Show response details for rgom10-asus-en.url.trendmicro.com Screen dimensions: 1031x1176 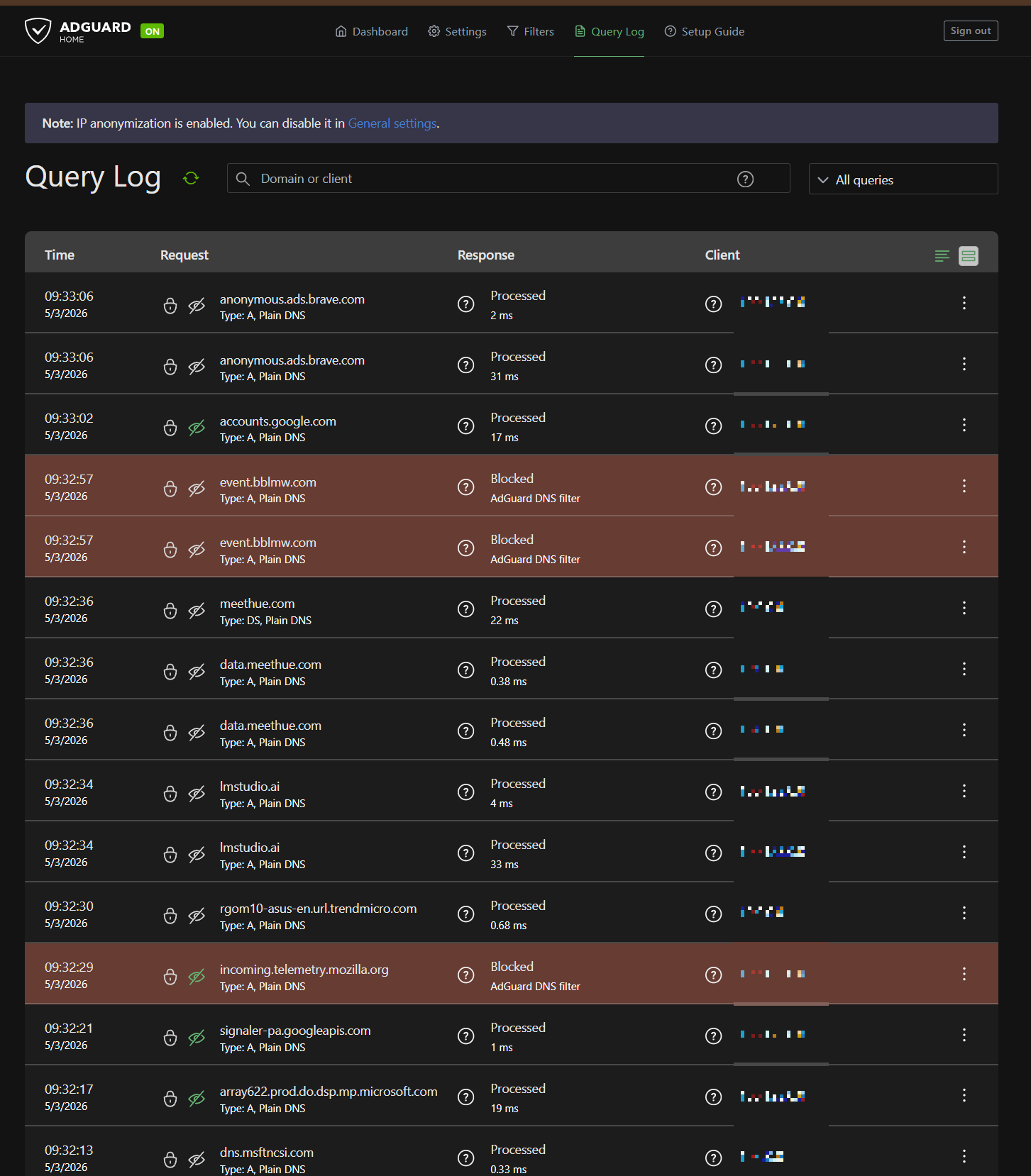pos(465,914)
